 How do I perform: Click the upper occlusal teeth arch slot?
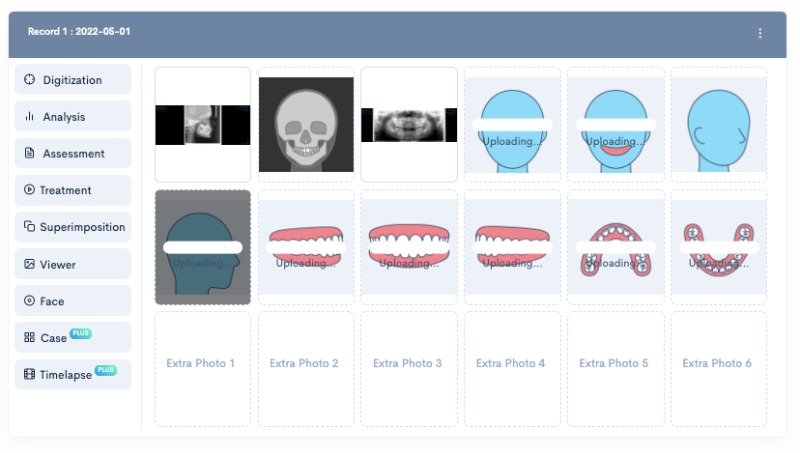click(615, 247)
